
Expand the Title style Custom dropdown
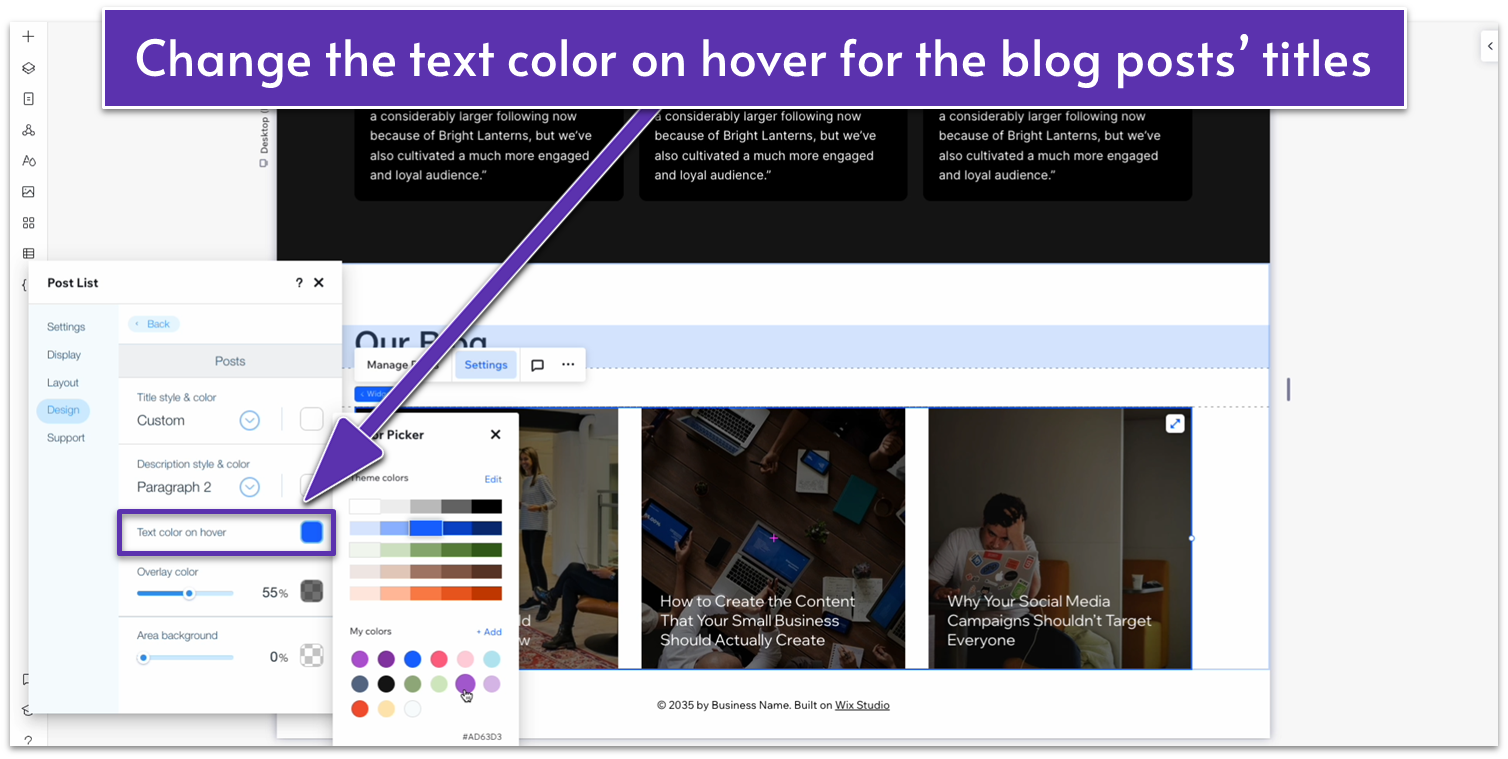[250, 421]
